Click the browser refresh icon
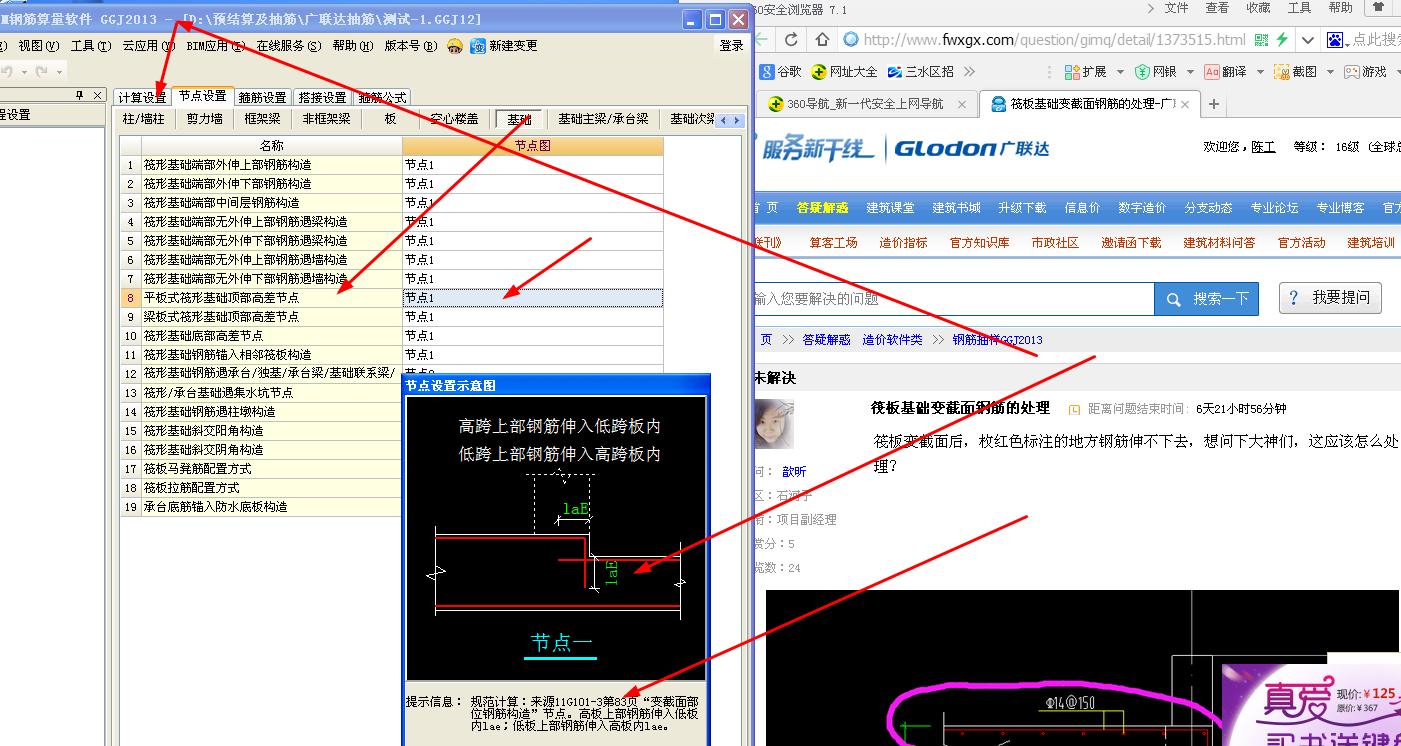Image resolution: width=1401 pixels, height=746 pixels. pos(791,40)
